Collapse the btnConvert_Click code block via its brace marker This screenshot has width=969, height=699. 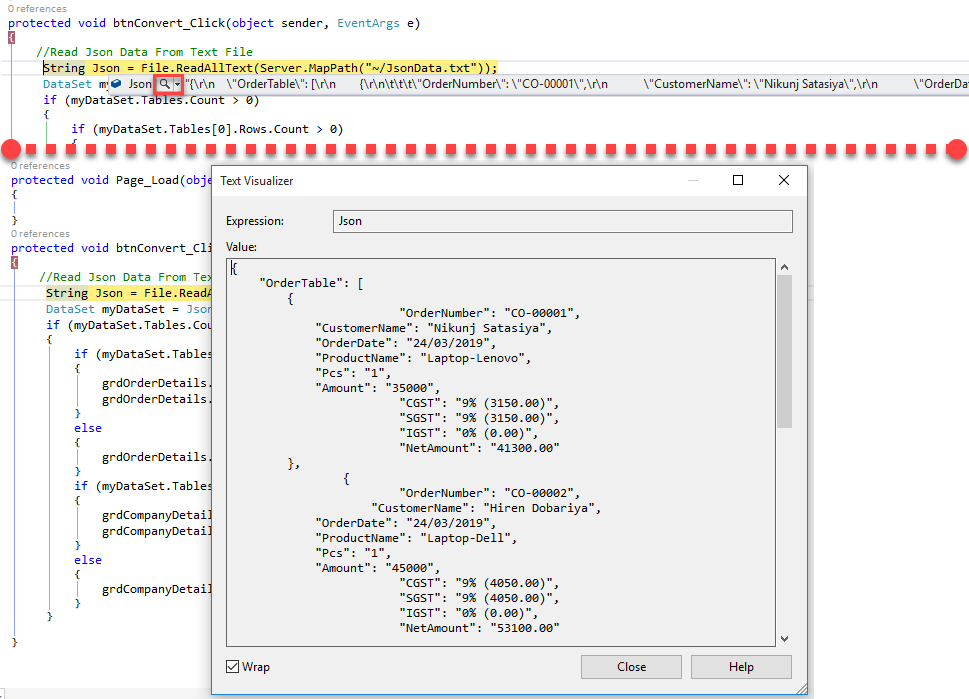click(x=11, y=36)
